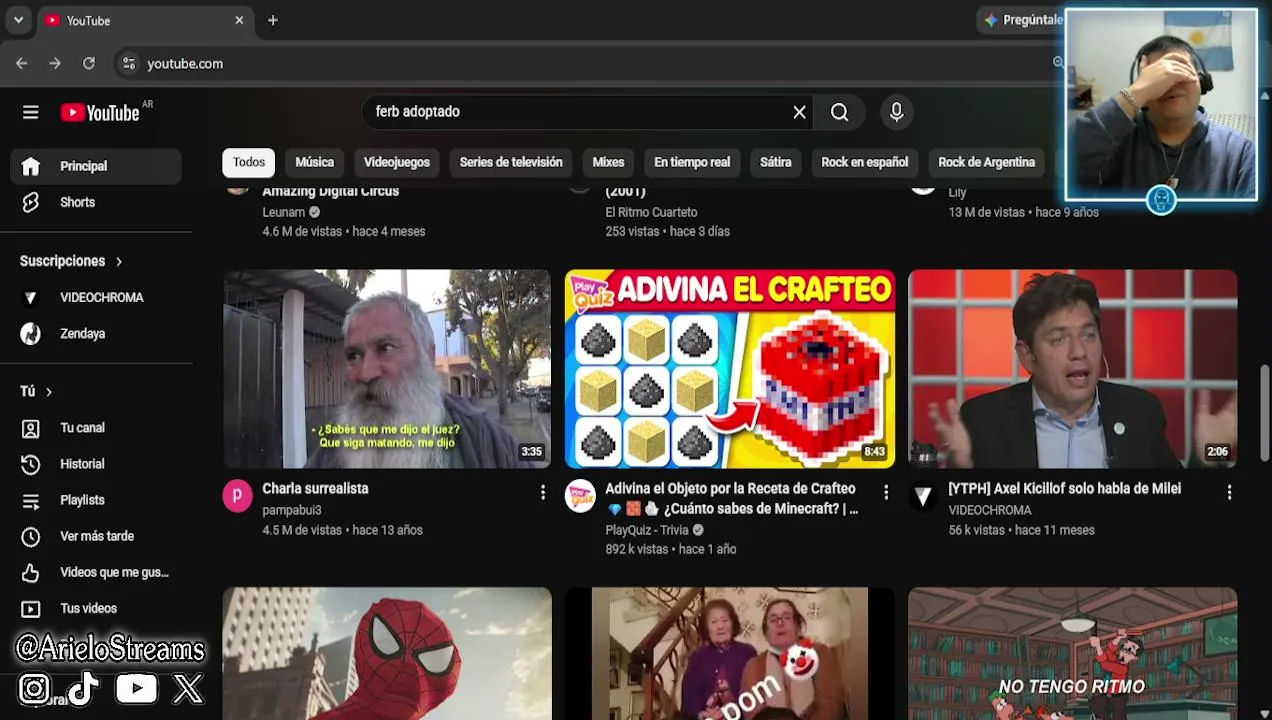The height and width of the screenshot is (720, 1272).
Task: Open VIDEOCHROMA subscription channel
Action: tap(96, 297)
